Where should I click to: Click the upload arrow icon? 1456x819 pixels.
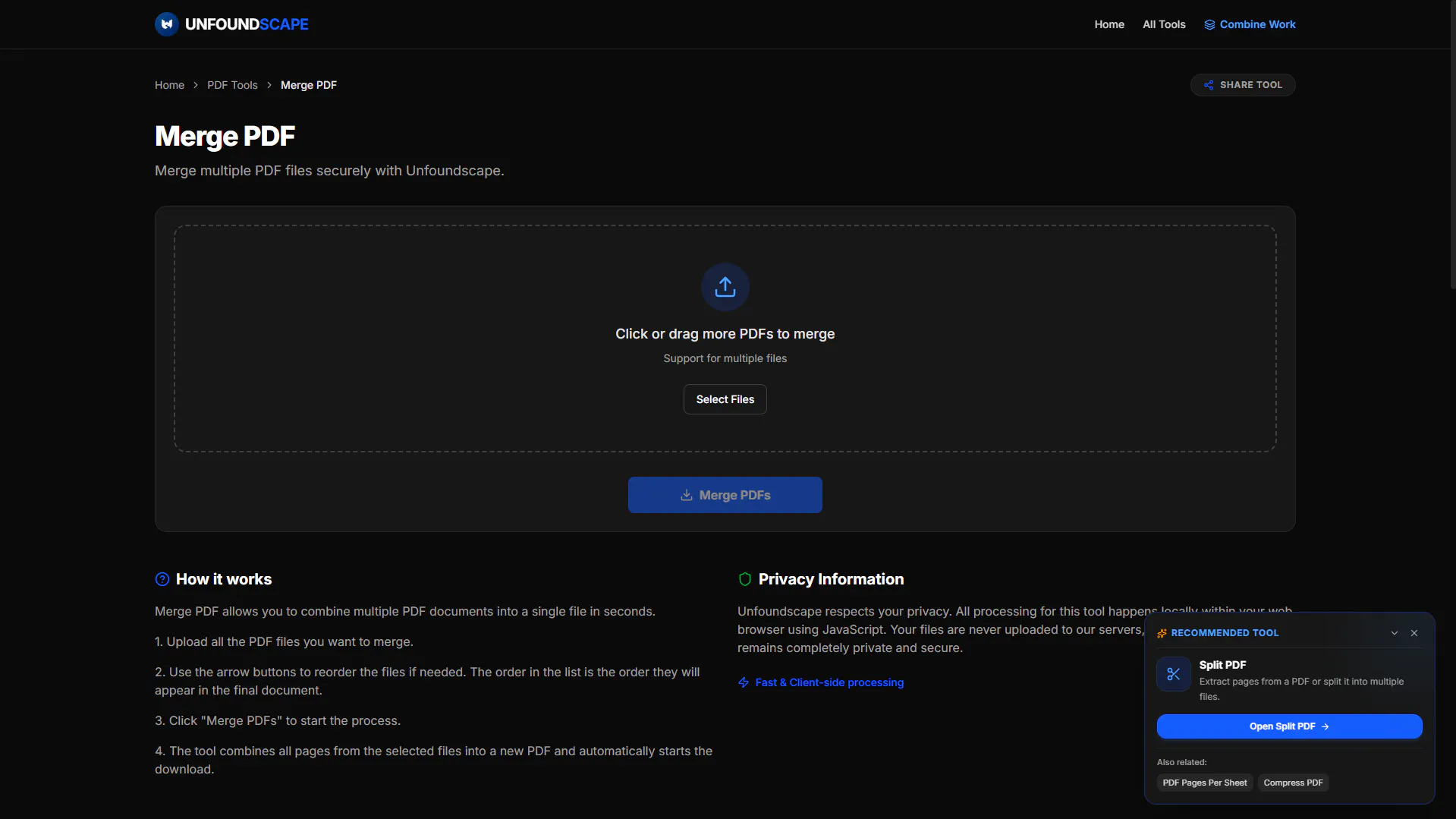725,287
